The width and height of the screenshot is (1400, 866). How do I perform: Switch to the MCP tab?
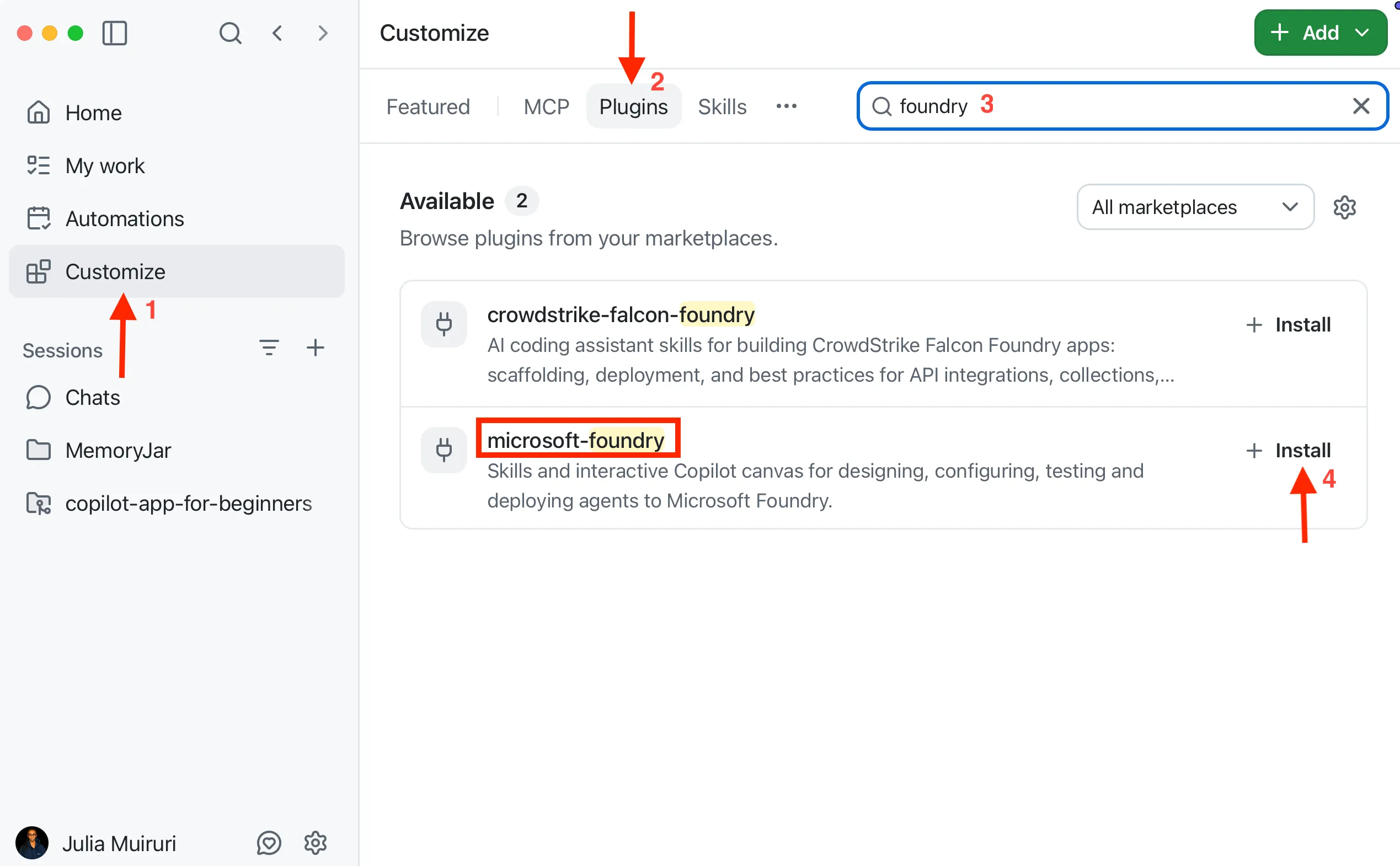tap(546, 106)
